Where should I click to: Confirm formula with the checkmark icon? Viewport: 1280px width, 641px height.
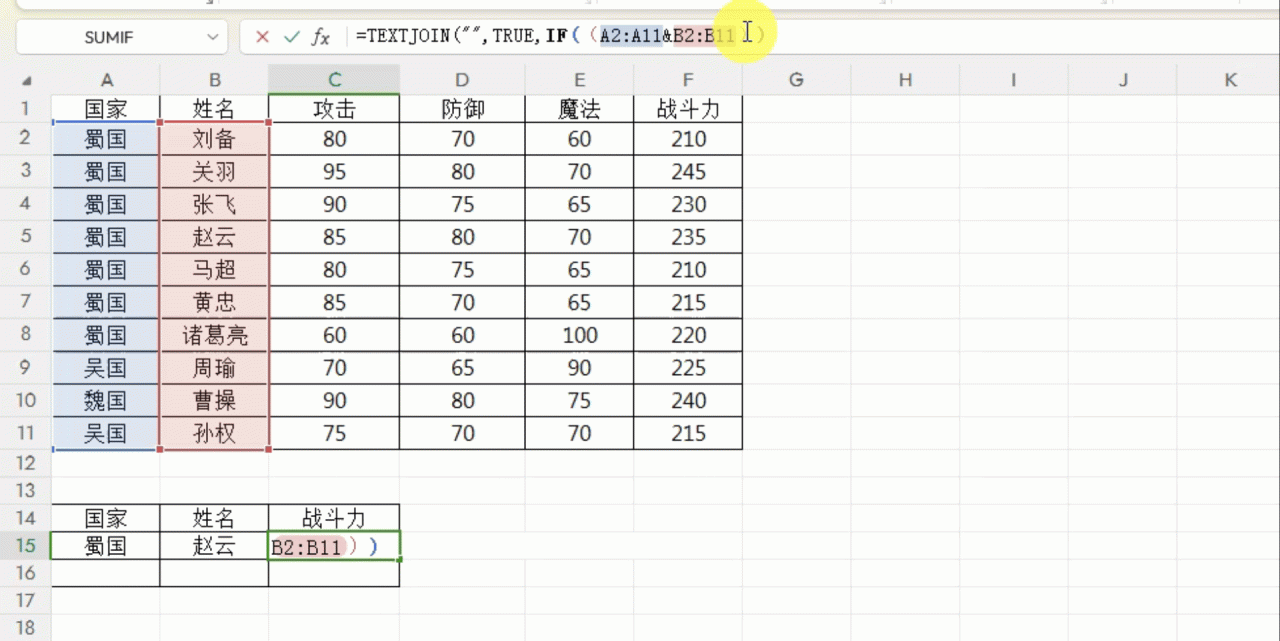click(291, 37)
